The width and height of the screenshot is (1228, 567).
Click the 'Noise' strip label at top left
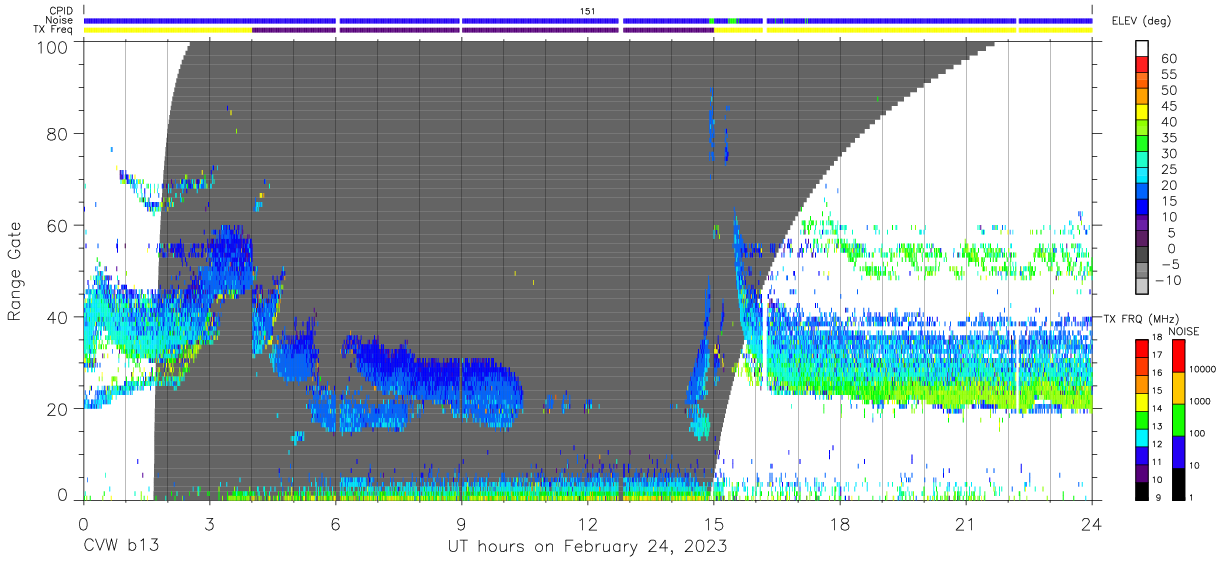(60, 20)
